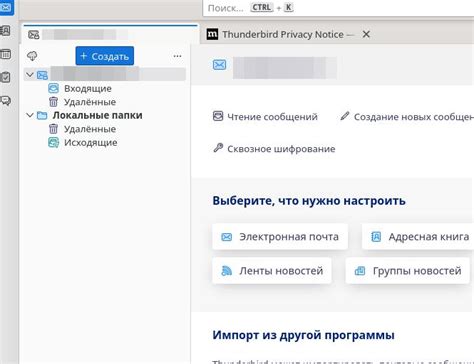
Task: Open folder pane options (three dots)
Action: pyautogui.click(x=177, y=56)
